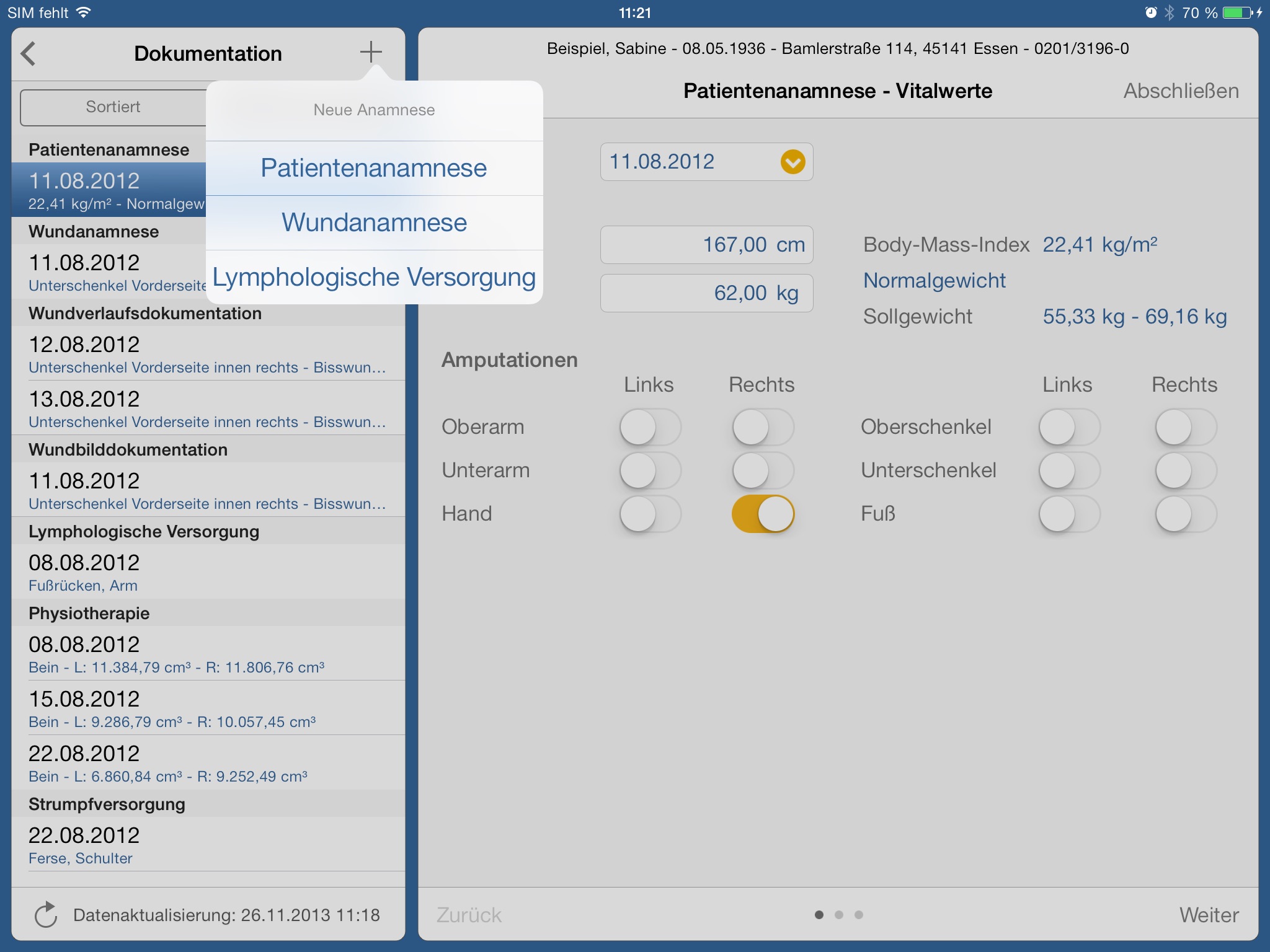This screenshot has width=1270, height=952.
Task: Tap Sollgewicht range 55,33 kg - 69,16 kg
Action: coord(1135,317)
